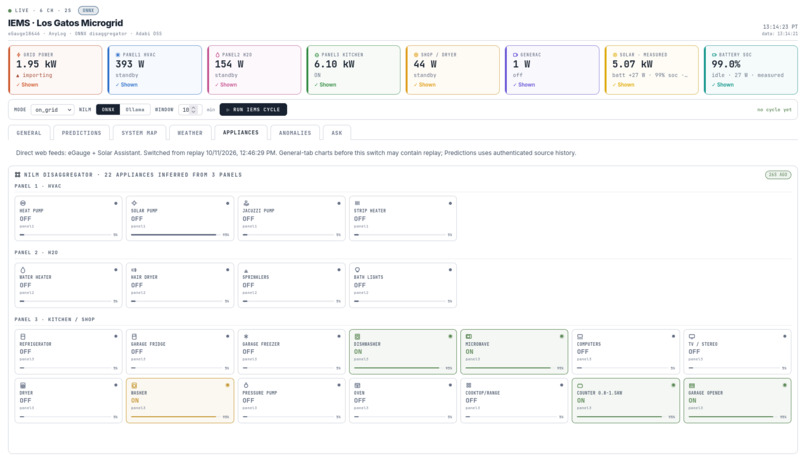View the Anomalies tab
The width and height of the screenshot is (806, 460).
click(295, 133)
